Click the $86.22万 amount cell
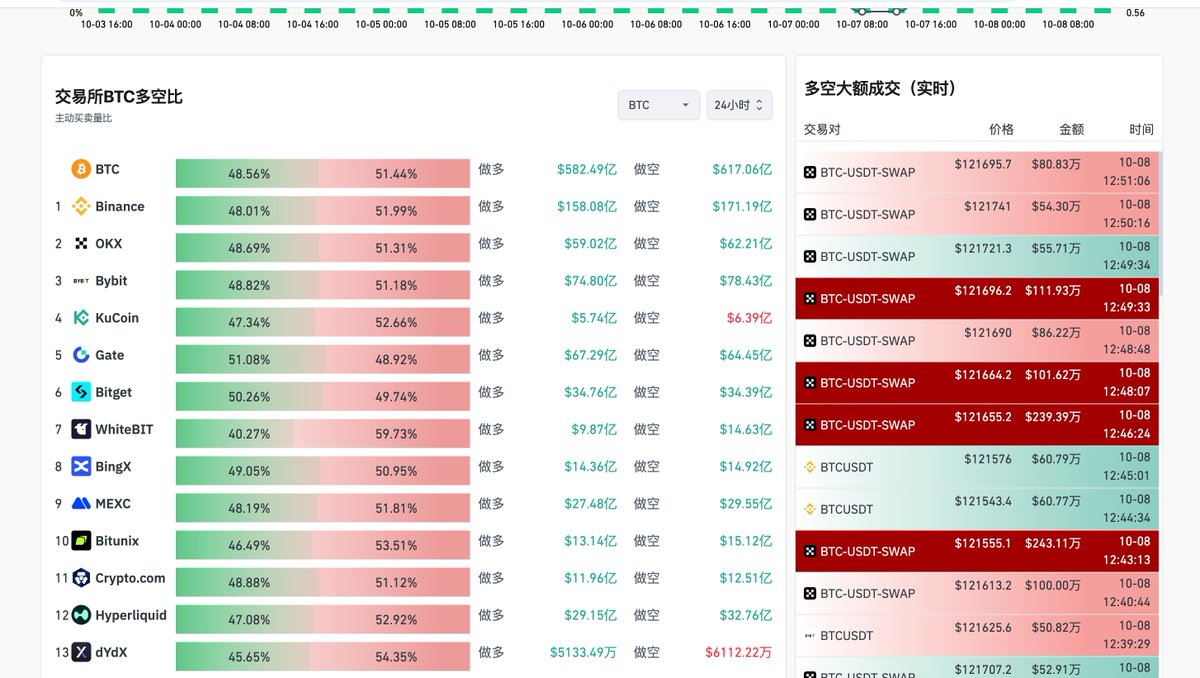 [1056, 332]
